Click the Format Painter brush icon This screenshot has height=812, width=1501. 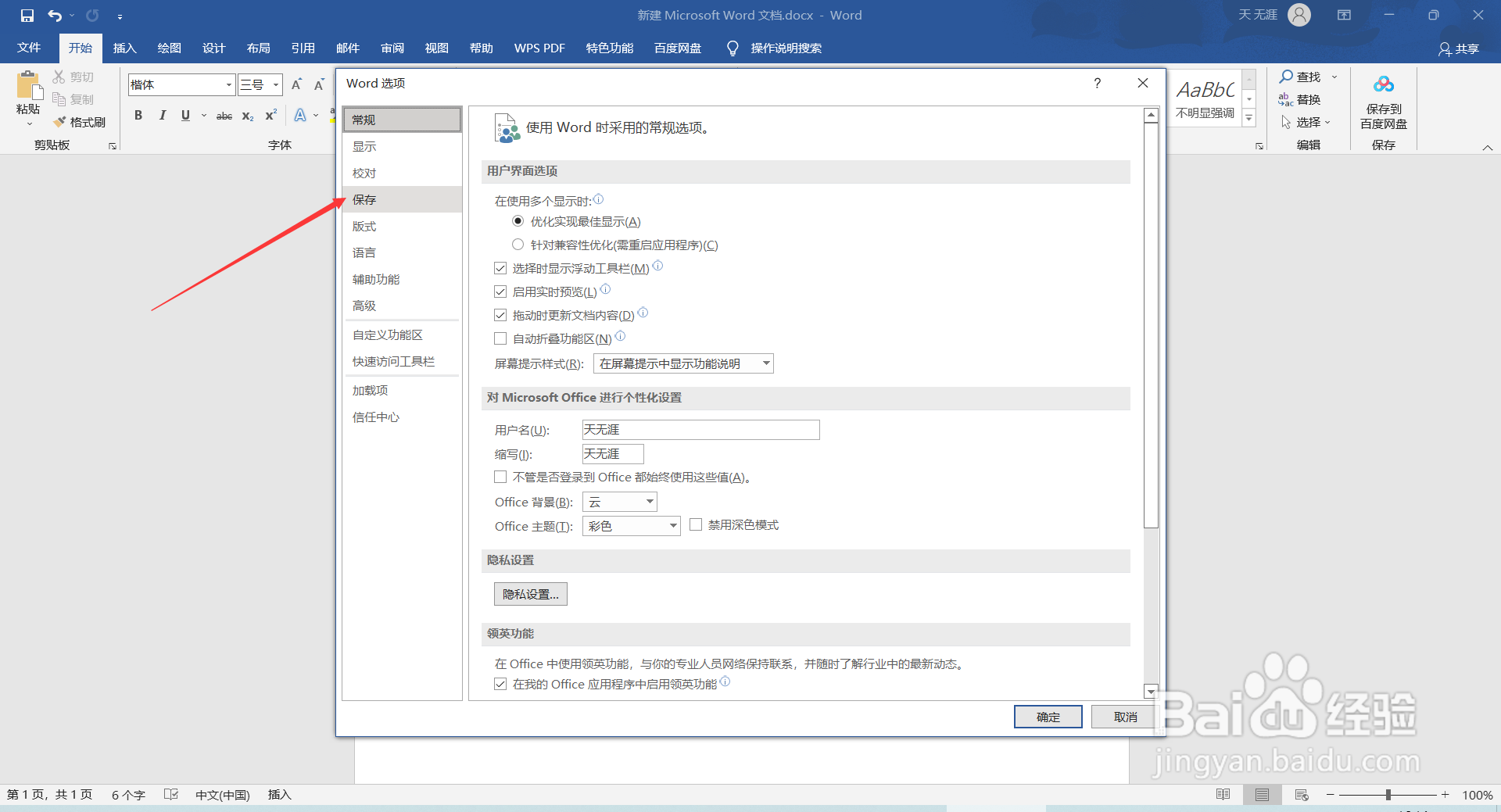[59, 122]
